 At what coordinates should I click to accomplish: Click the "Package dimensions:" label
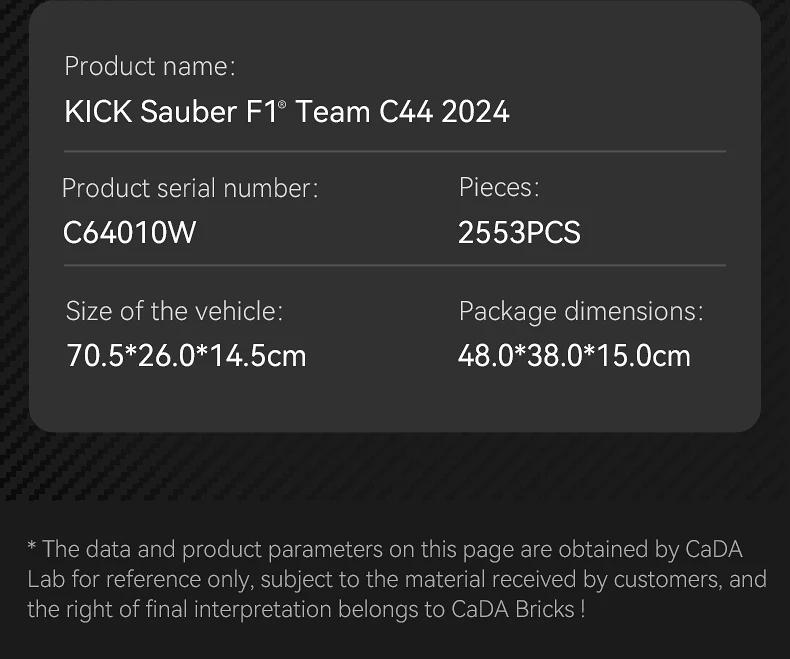pos(581,311)
